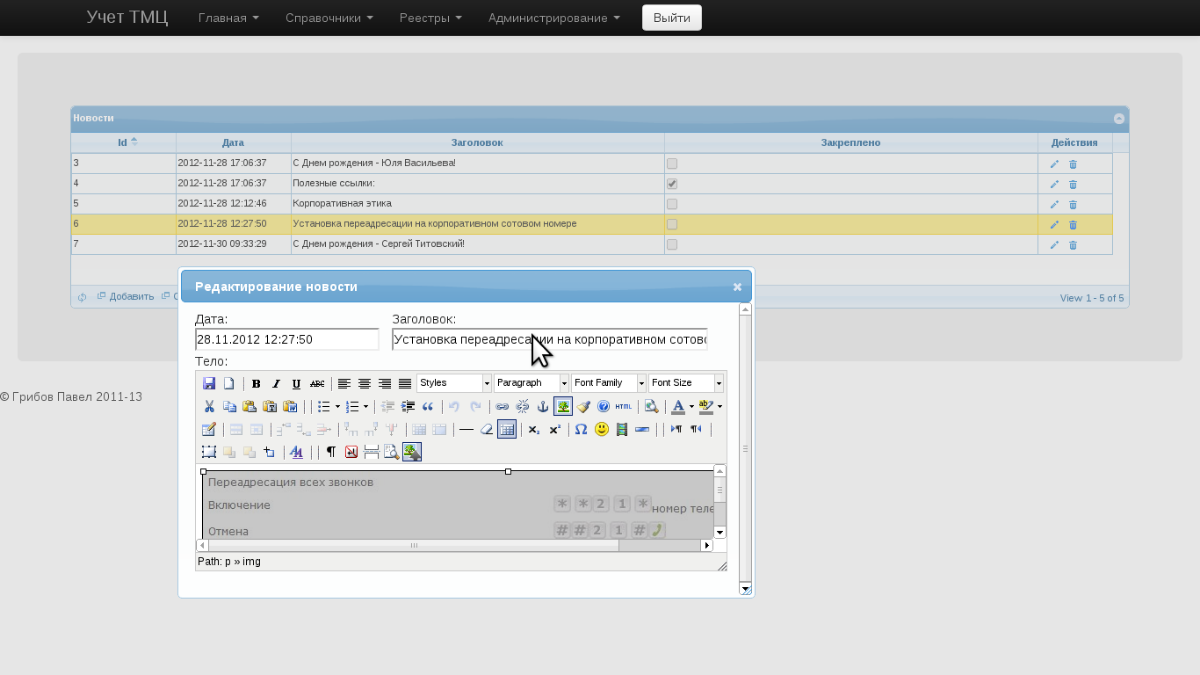Viewport: 1200px width, 675px height.
Task: Open the Администрирование menu
Action: 553,18
